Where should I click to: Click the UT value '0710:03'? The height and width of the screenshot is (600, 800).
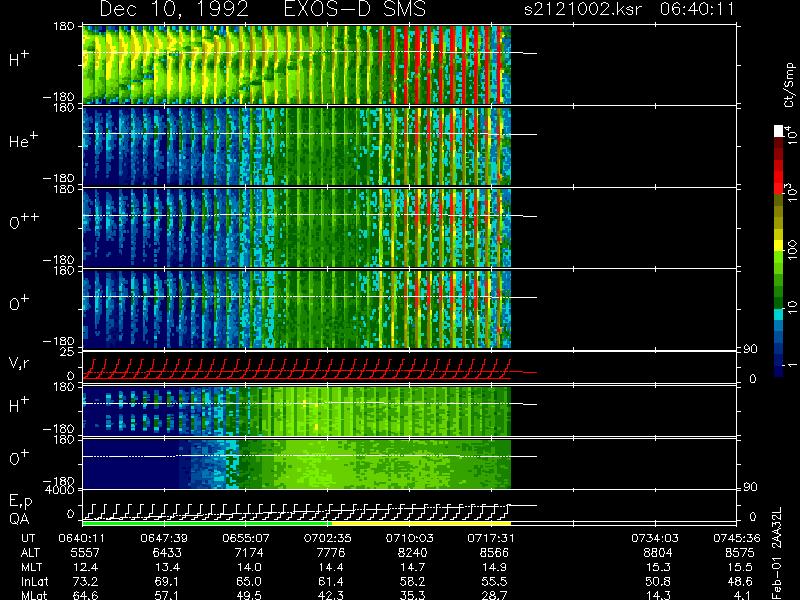pyautogui.click(x=409, y=538)
